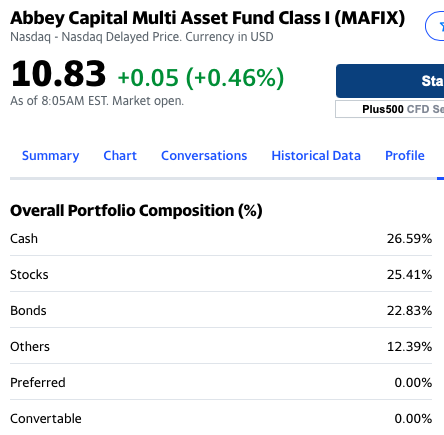444x435 pixels.
Task: Click the dark blue Start button
Action: point(390,81)
